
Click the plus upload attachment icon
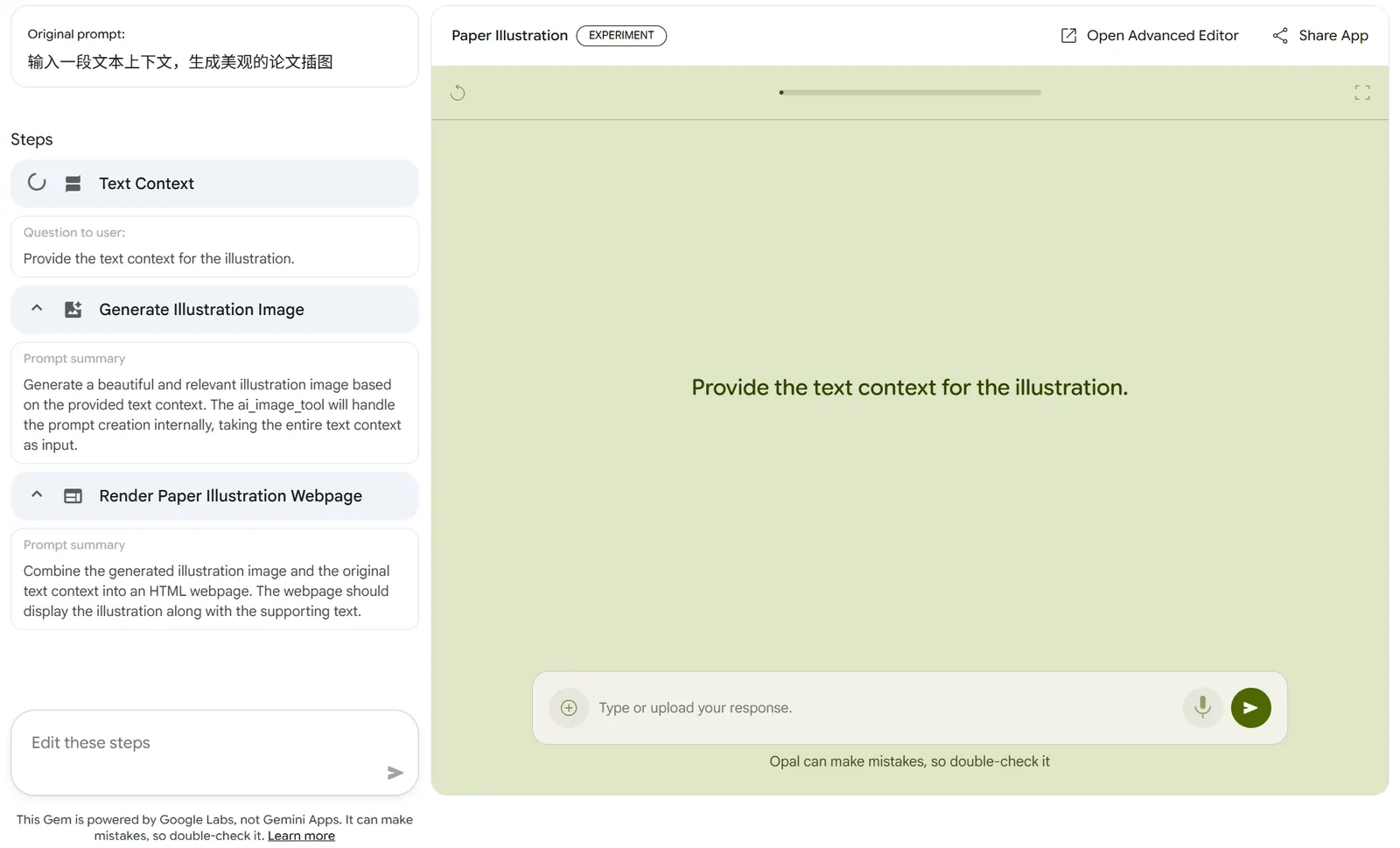pos(569,707)
